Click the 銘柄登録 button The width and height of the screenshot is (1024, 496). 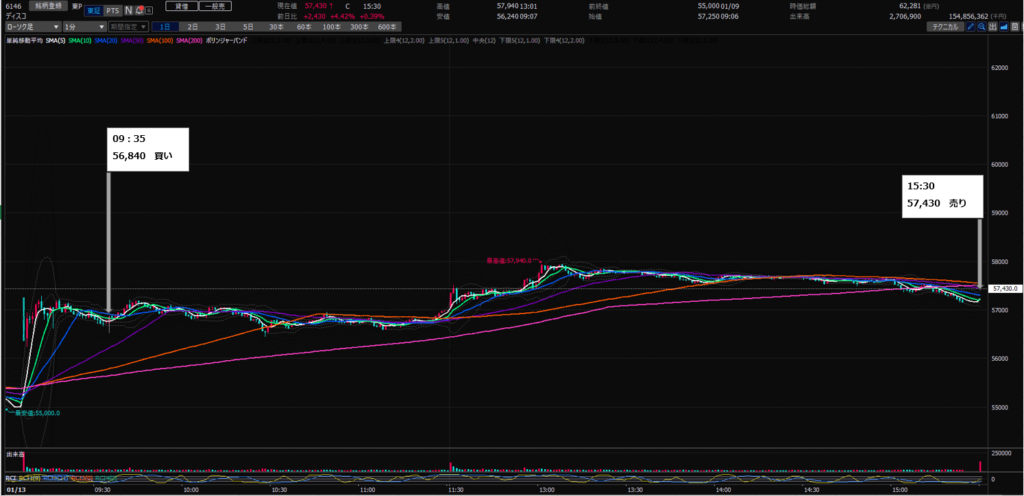click(x=46, y=7)
